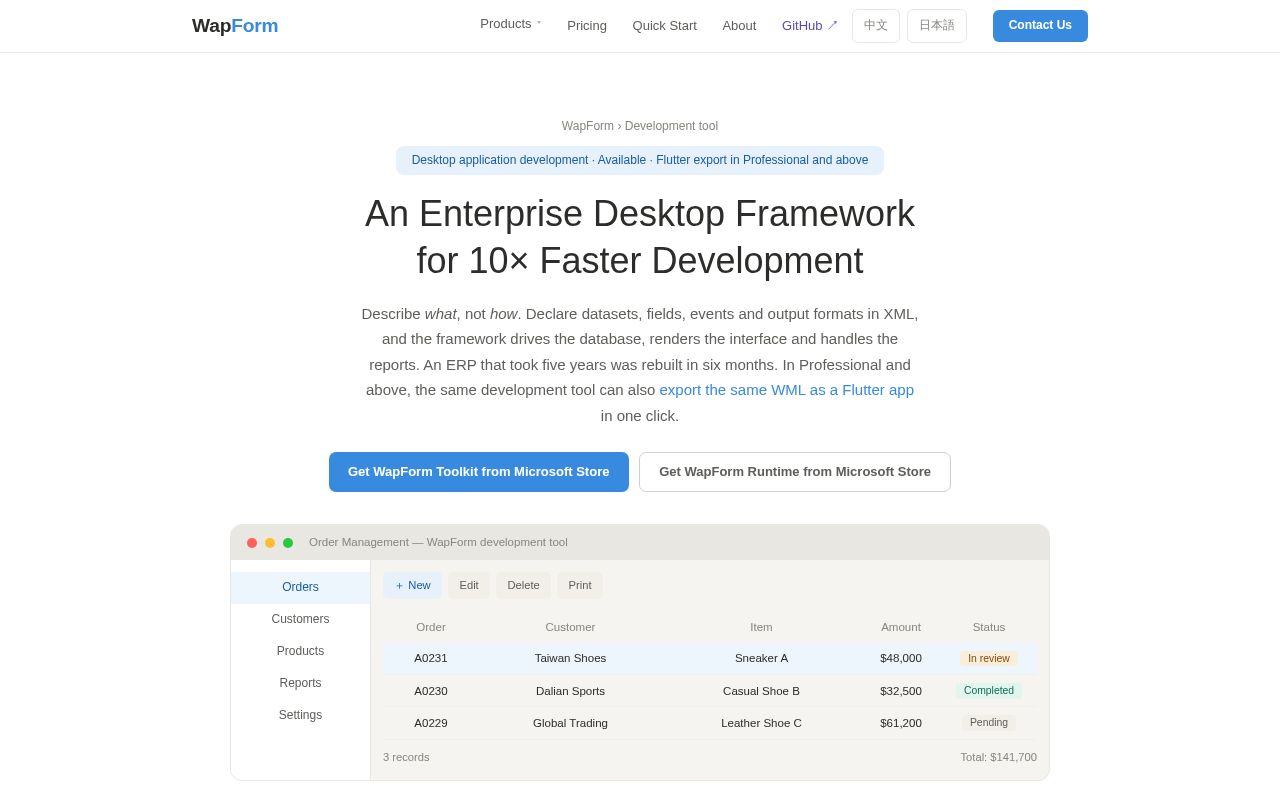Click the In review status badge
Viewport: 1280px width, 800px height.
[989, 659]
